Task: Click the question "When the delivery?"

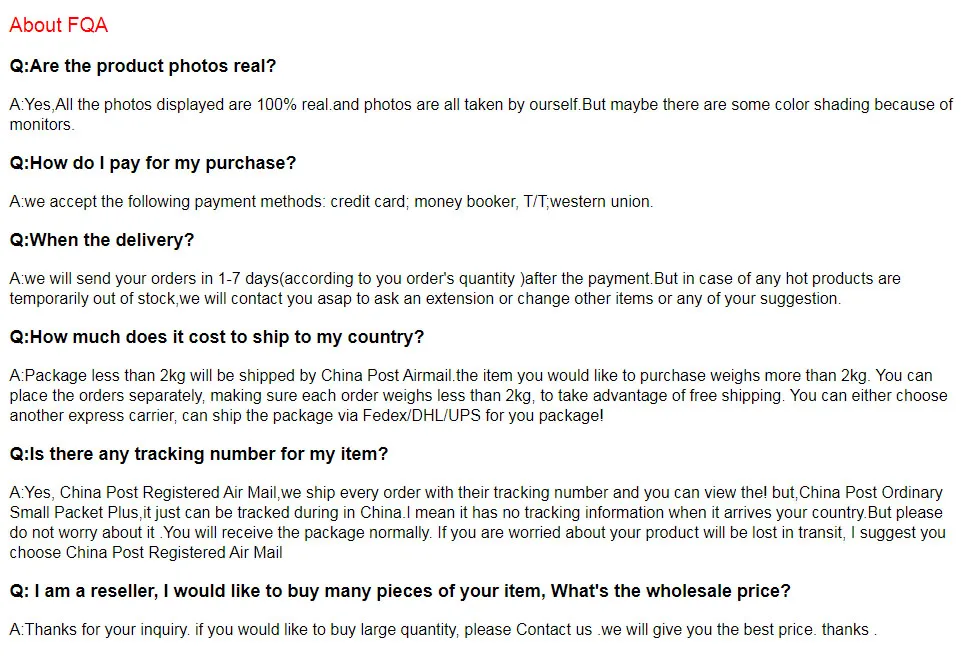Action: tap(102, 240)
